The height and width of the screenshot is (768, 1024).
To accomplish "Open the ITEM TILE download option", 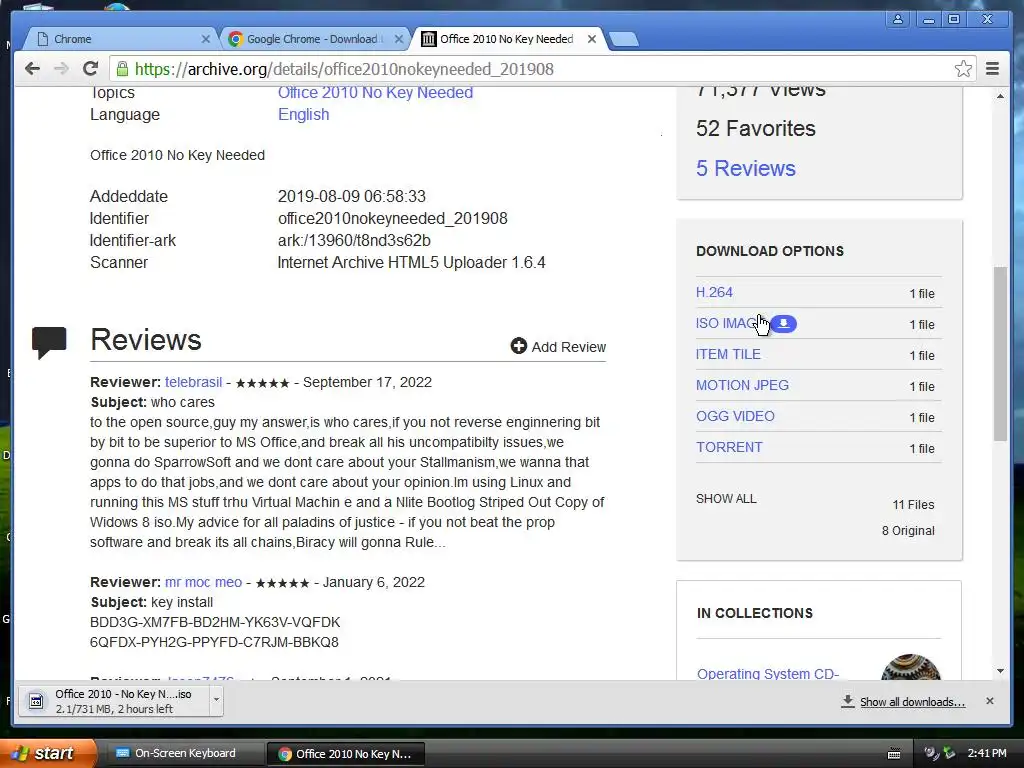I will pyautogui.click(x=728, y=354).
